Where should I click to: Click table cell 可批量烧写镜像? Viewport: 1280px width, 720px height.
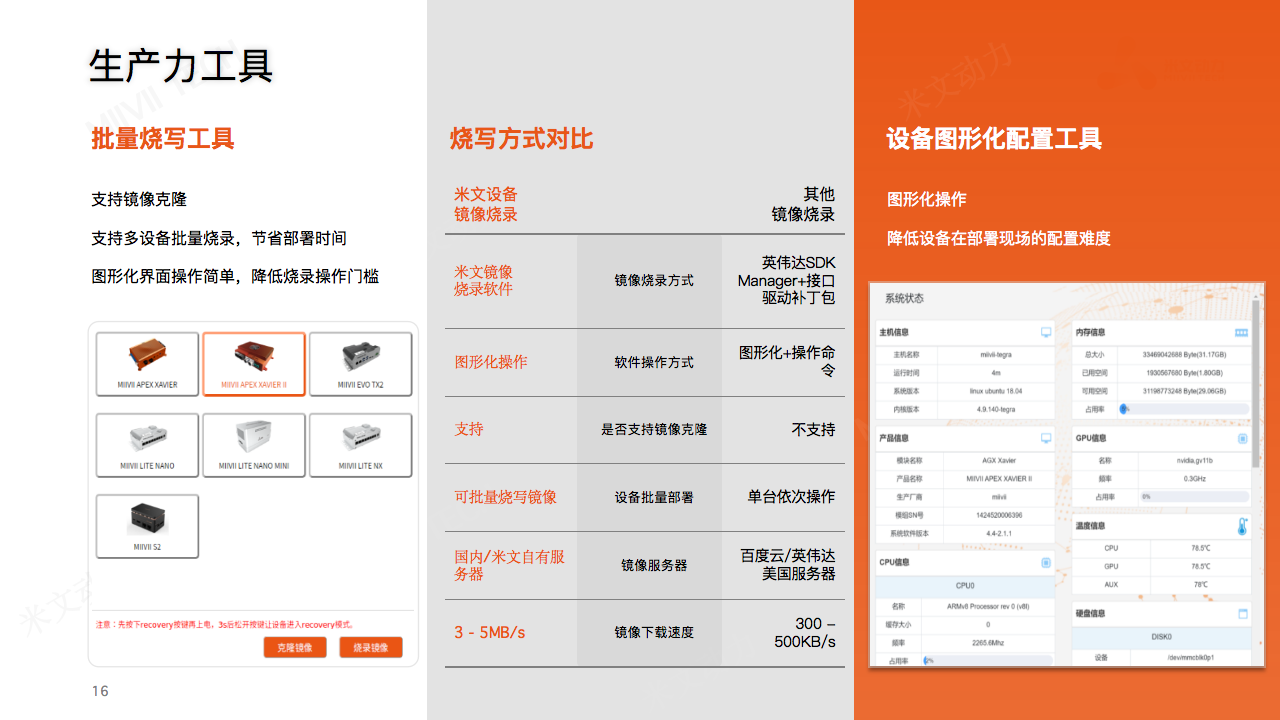click(x=506, y=497)
